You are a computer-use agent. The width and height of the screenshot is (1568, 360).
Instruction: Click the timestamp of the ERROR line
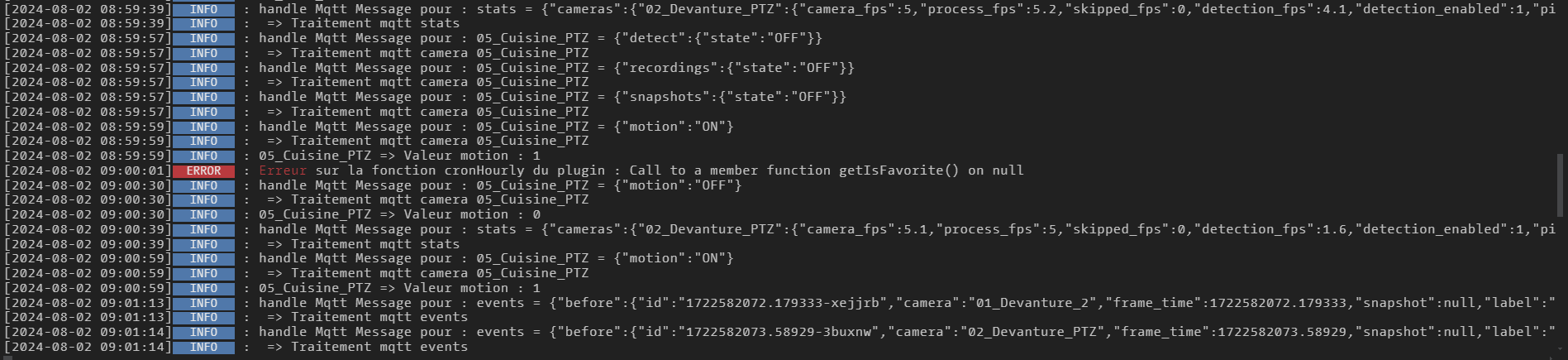click(88, 171)
